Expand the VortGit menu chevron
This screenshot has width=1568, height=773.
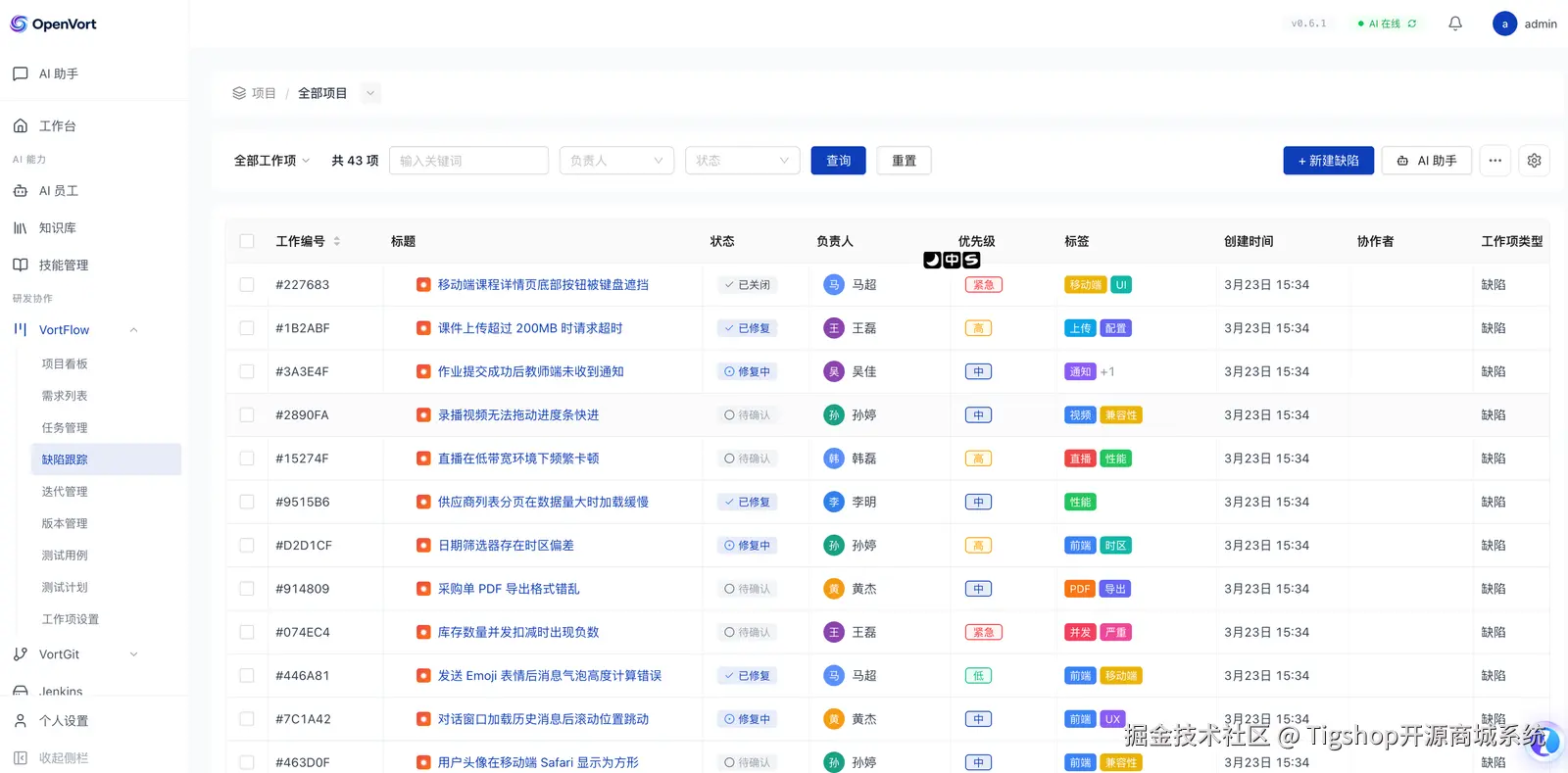pyautogui.click(x=133, y=654)
